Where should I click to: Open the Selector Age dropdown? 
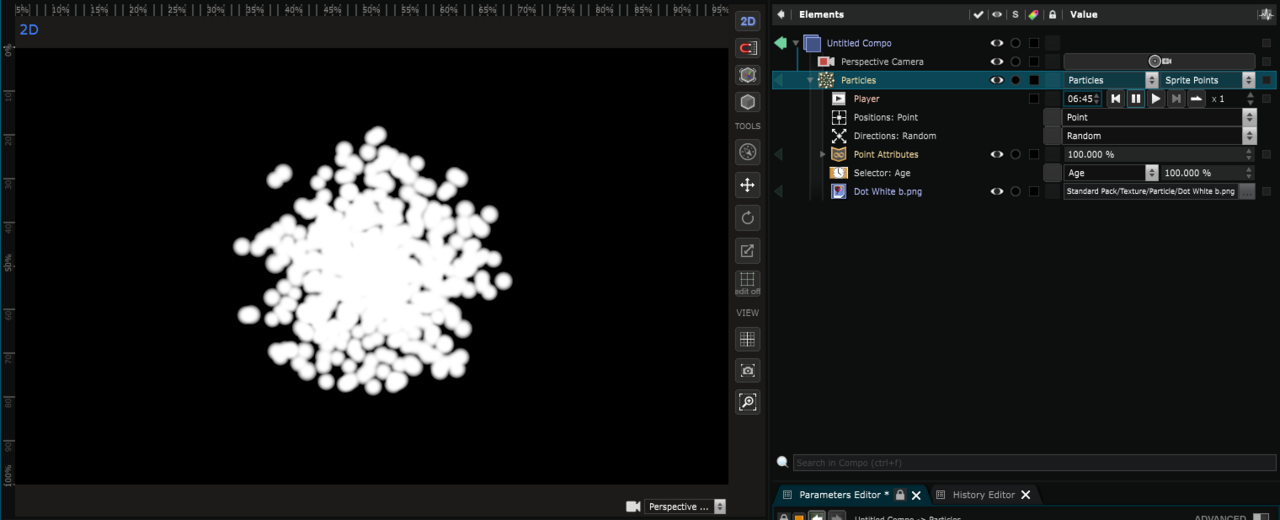[1111, 173]
